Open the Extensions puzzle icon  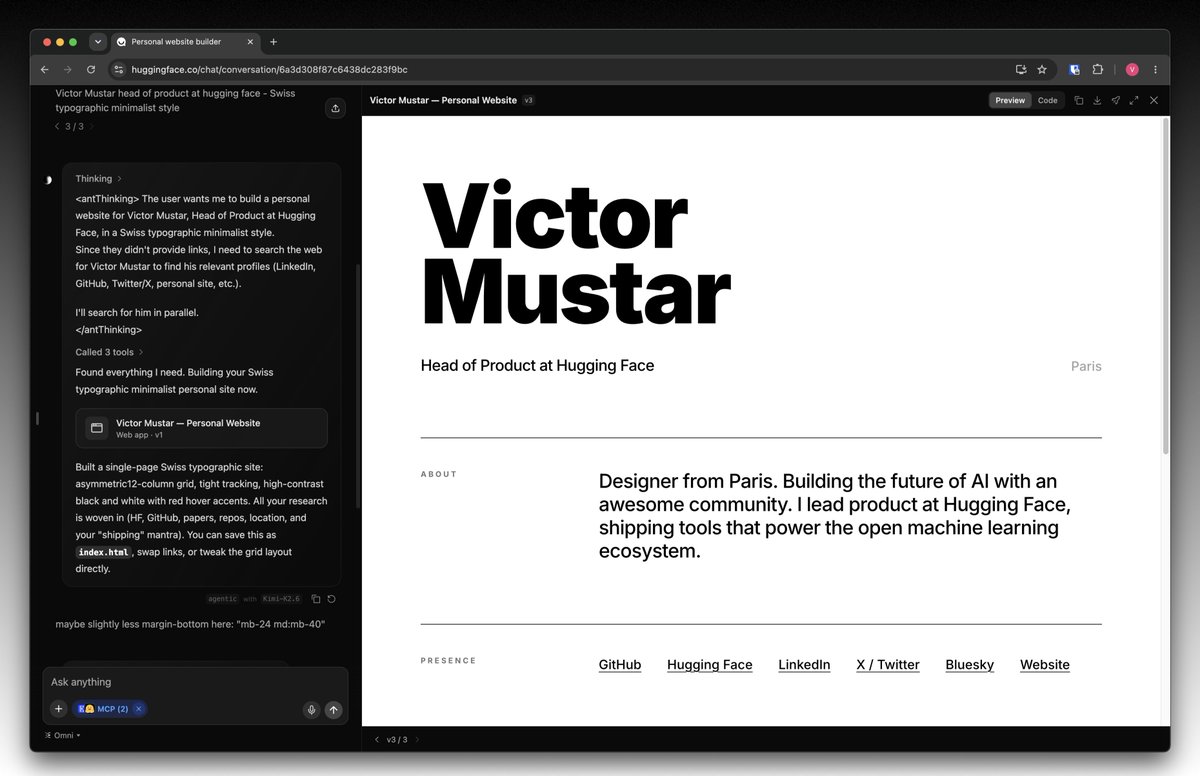pos(1098,70)
